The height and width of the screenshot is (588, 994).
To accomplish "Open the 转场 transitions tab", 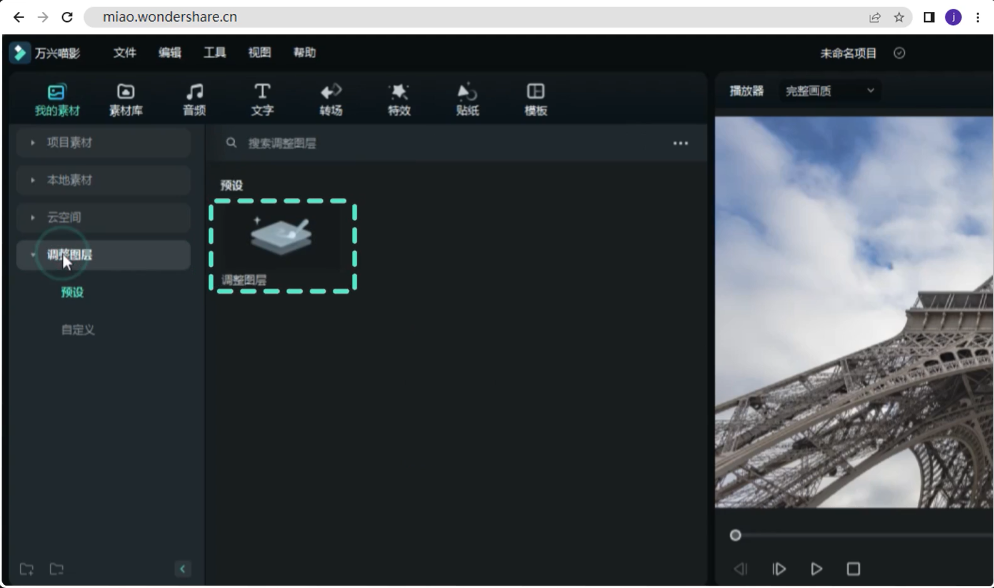I will pyautogui.click(x=330, y=100).
